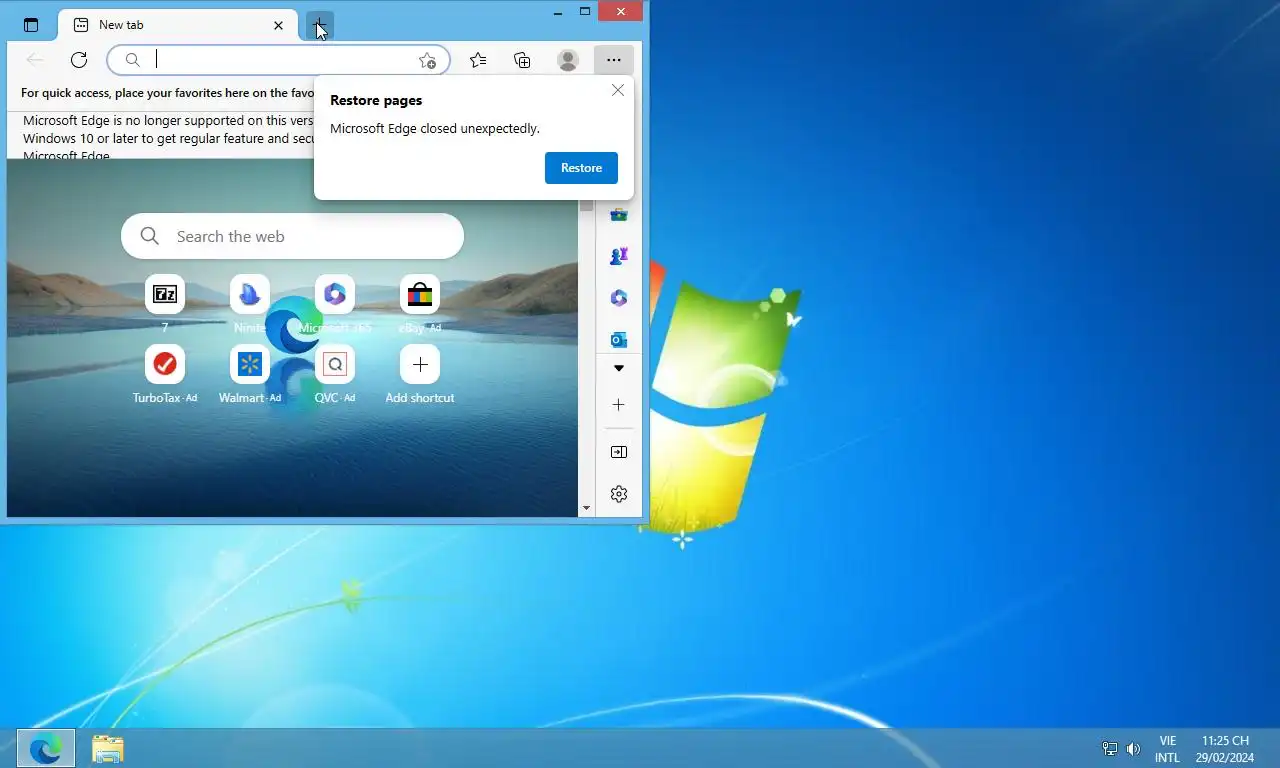This screenshot has width=1280, height=768.
Task: Dismiss the Restore pages popup
Action: point(618,90)
